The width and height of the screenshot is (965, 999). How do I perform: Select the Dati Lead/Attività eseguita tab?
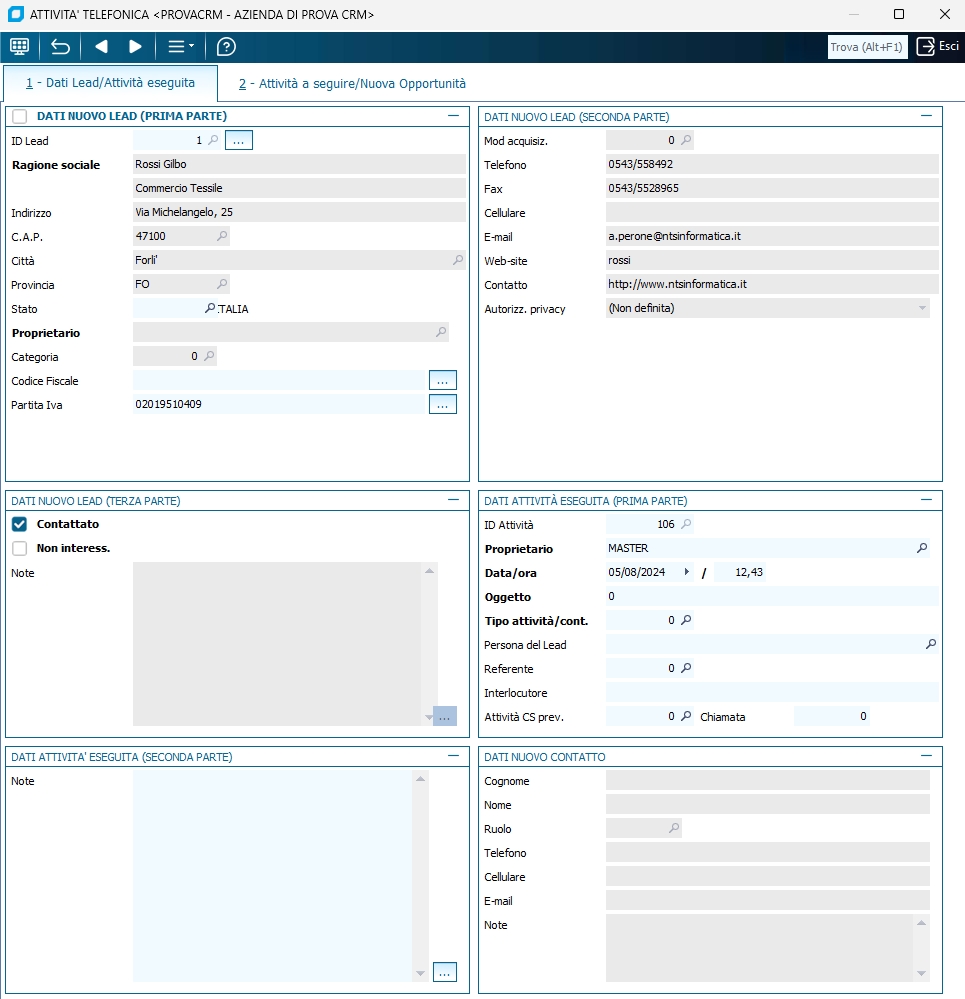point(110,83)
